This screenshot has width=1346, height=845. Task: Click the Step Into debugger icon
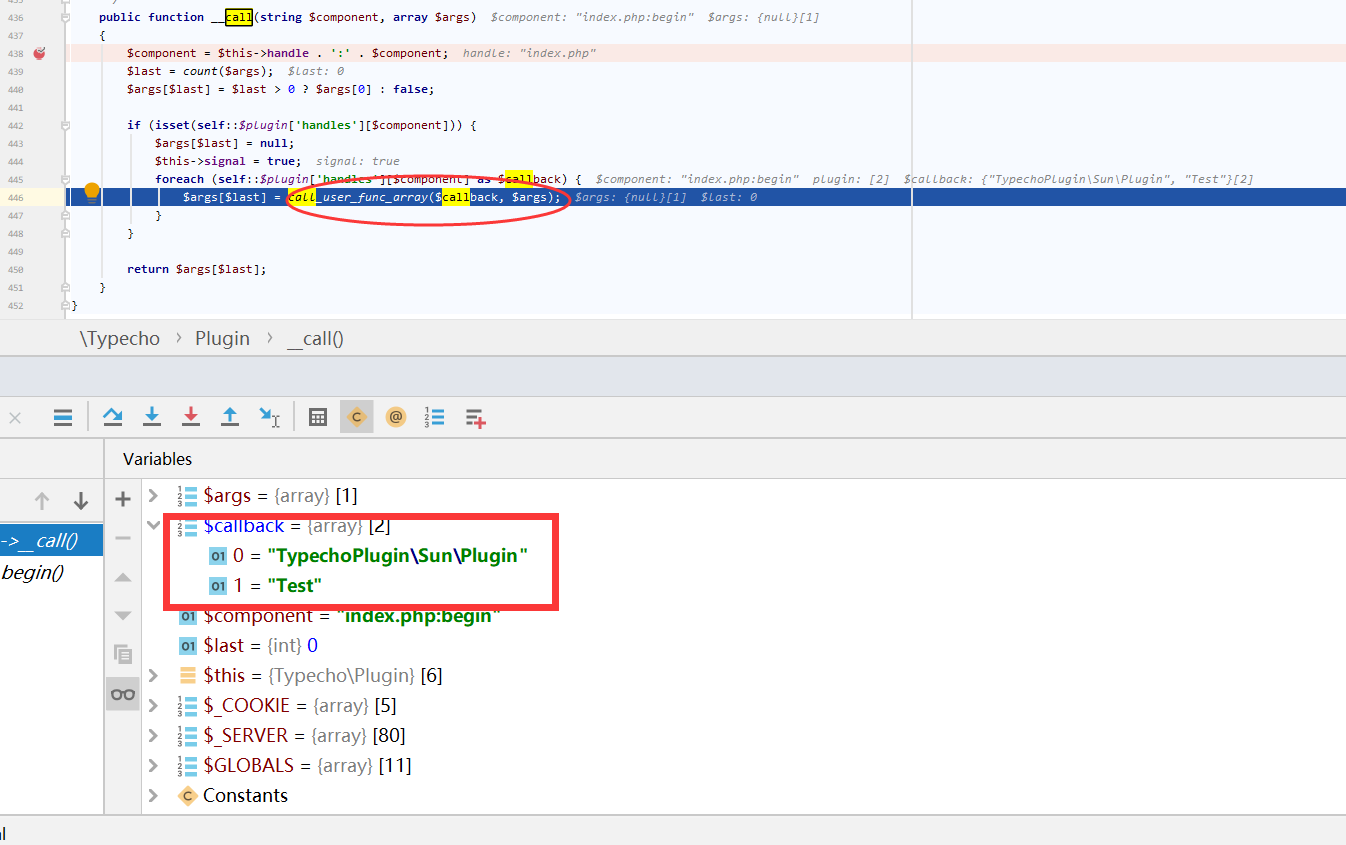pyautogui.click(x=152, y=417)
